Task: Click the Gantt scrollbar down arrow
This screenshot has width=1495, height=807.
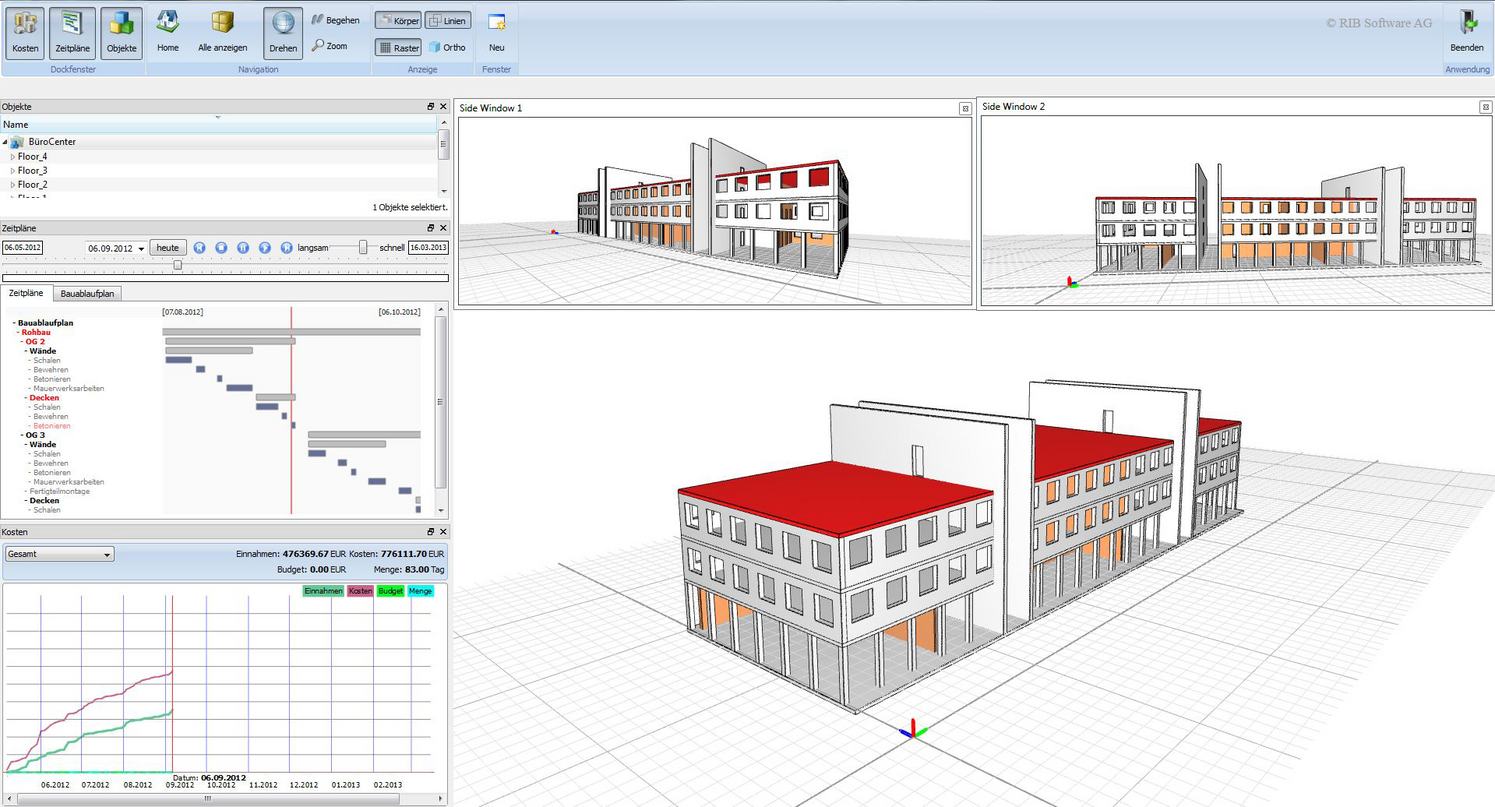Action: click(441, 509)
